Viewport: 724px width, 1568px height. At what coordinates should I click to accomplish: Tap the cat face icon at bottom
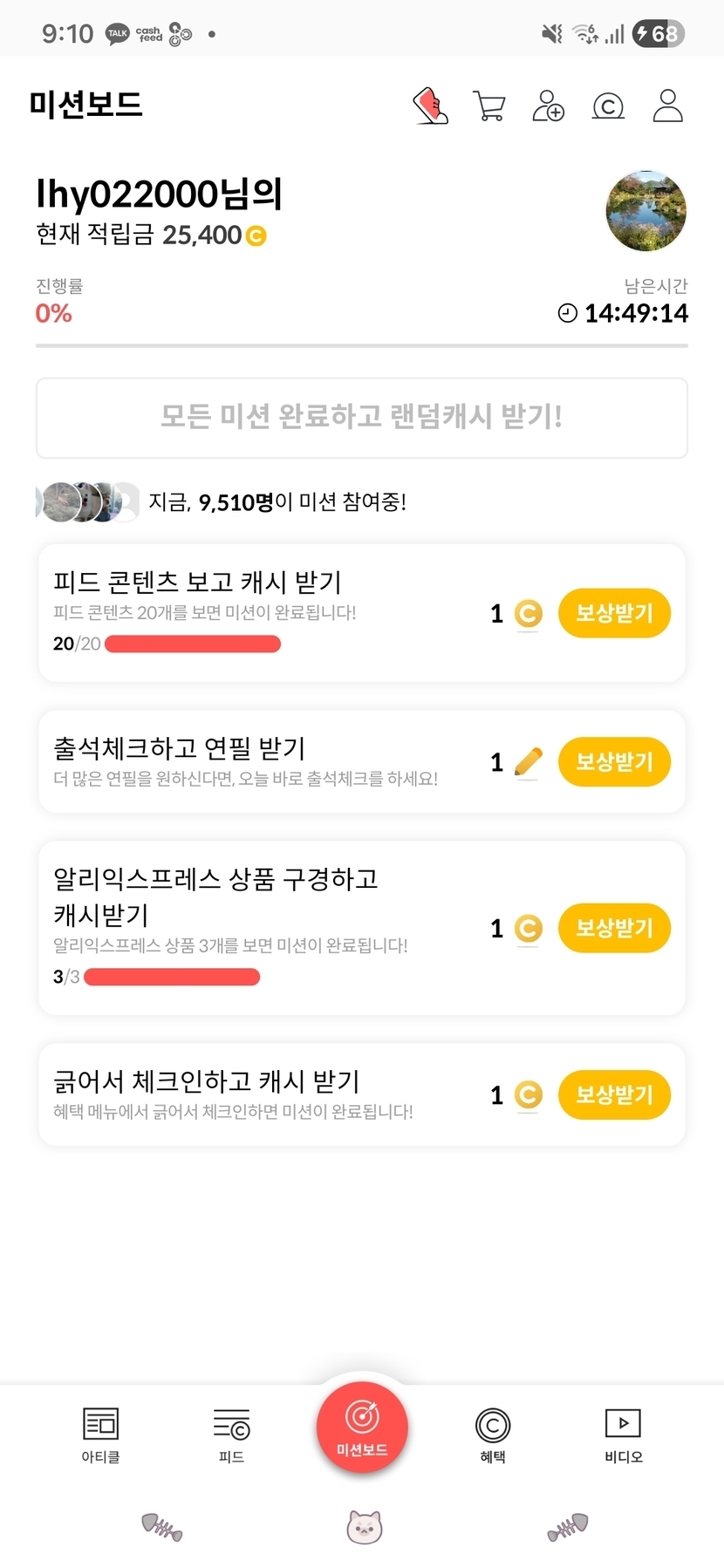[x=364, y=1527]
